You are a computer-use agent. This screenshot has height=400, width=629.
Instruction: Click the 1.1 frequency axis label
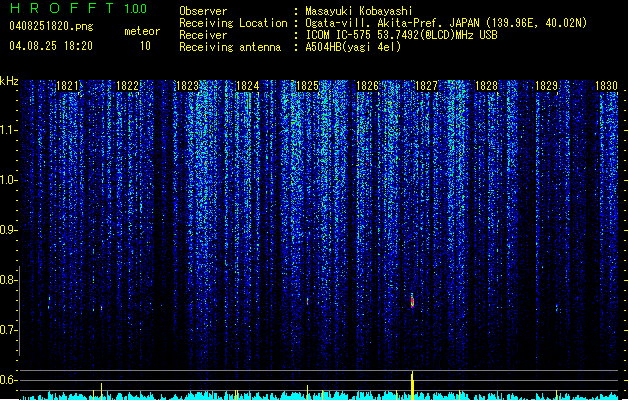pyautogui.click(x=8, y=130)
